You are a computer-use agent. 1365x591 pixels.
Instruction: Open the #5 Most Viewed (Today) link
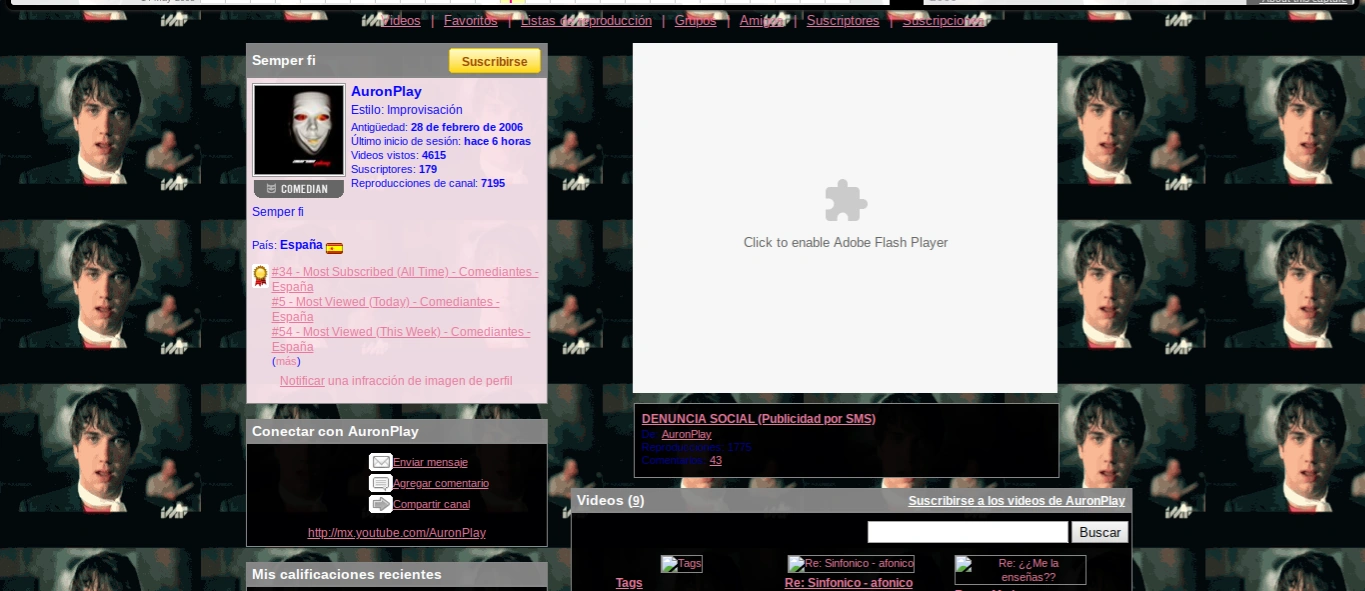(386, 309)
